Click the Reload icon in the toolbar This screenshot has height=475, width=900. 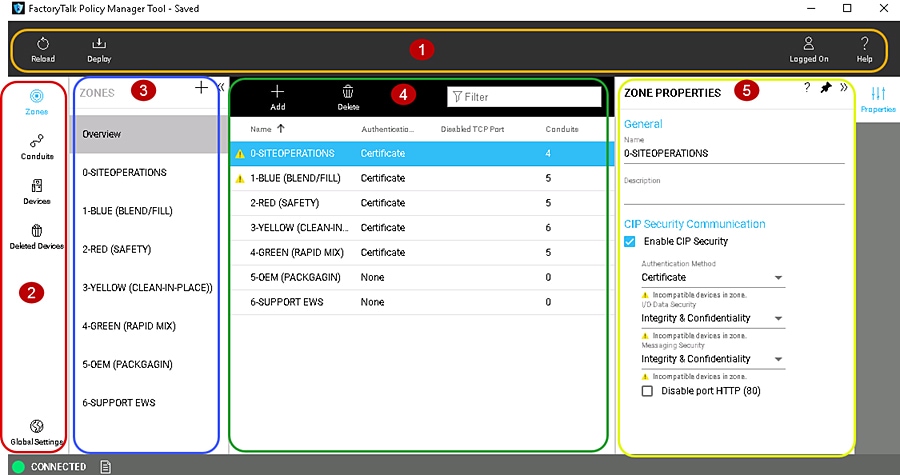[43, 44]
